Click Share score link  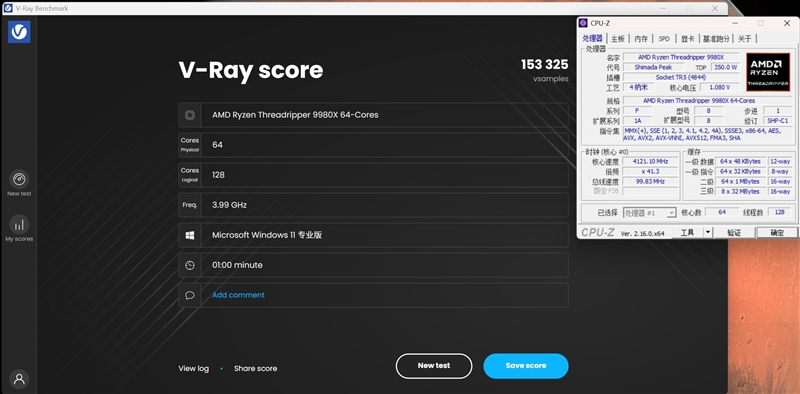(256, 368)
